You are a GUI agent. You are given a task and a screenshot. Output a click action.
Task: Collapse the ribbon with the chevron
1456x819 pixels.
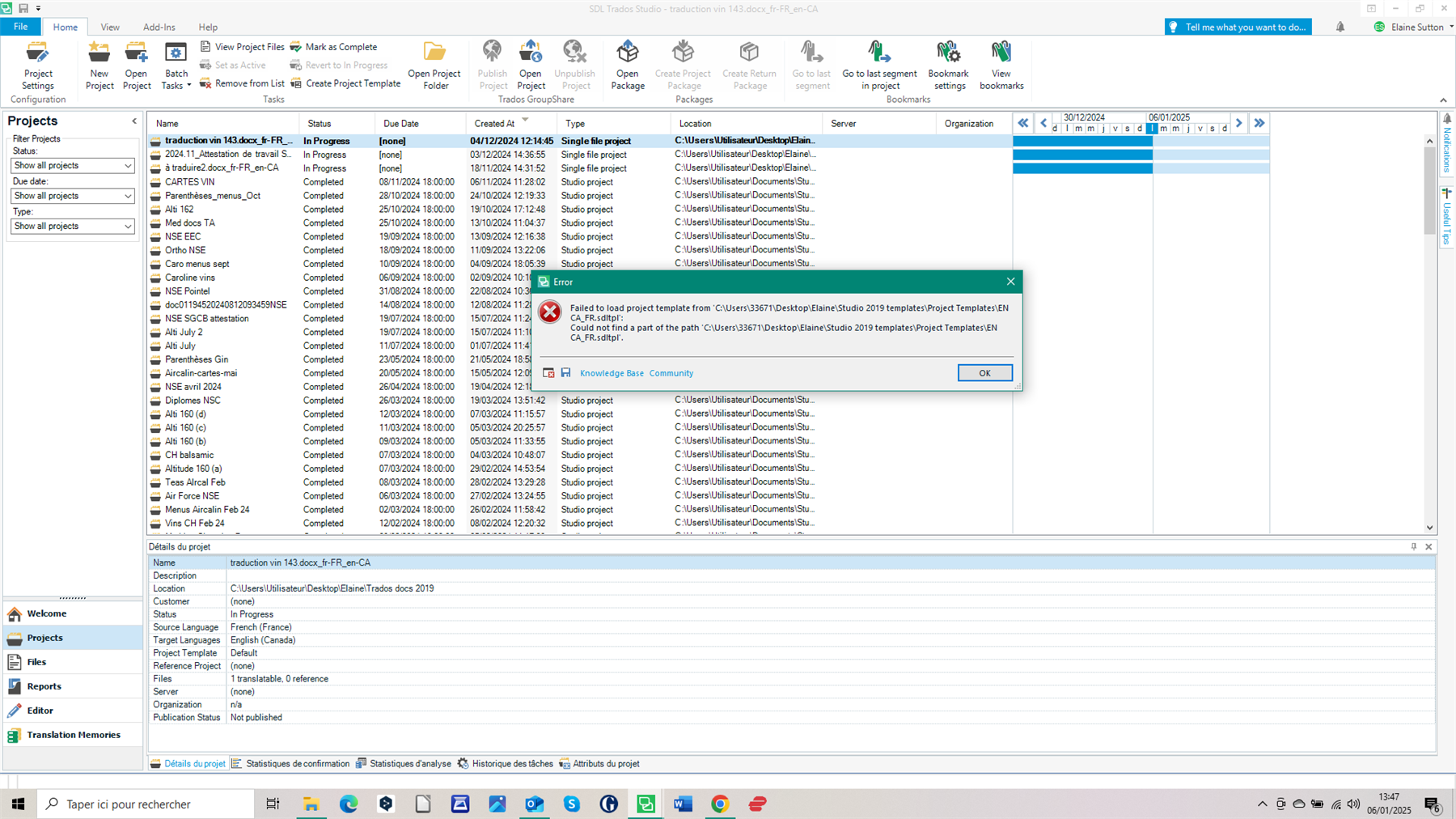pos(1444,100)
